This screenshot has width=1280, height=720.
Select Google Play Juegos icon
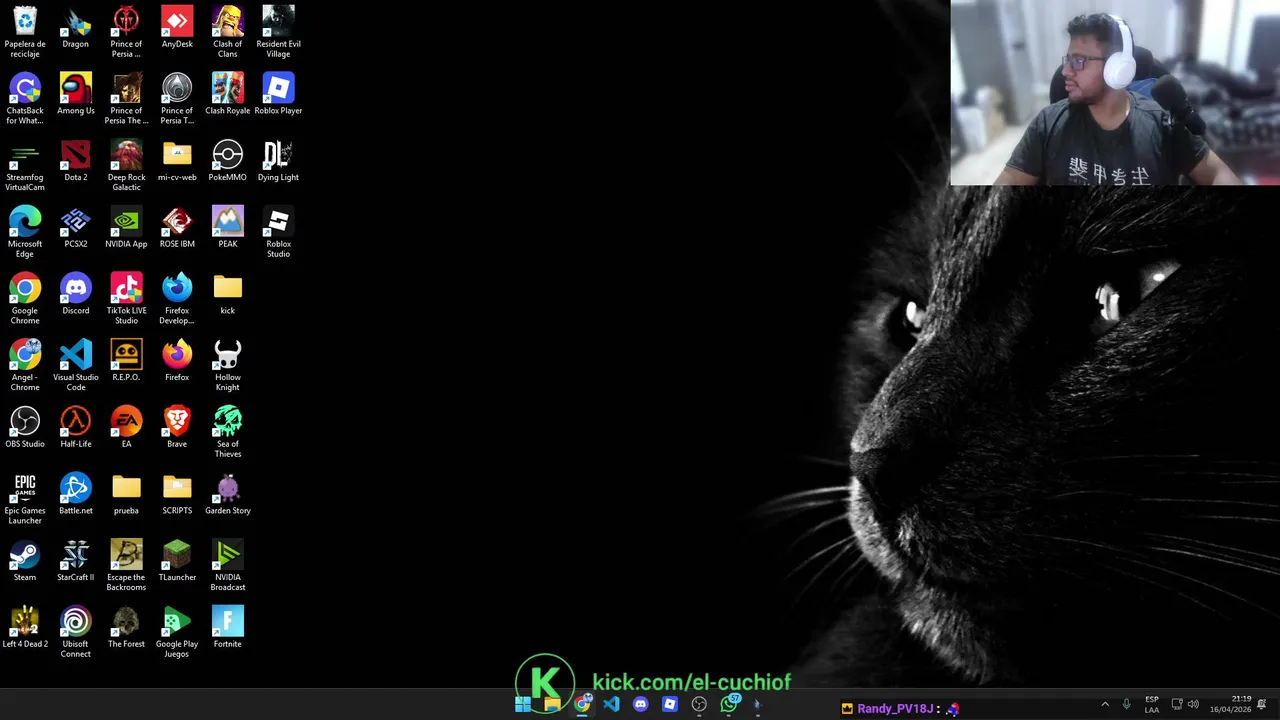tap(177, 632)
